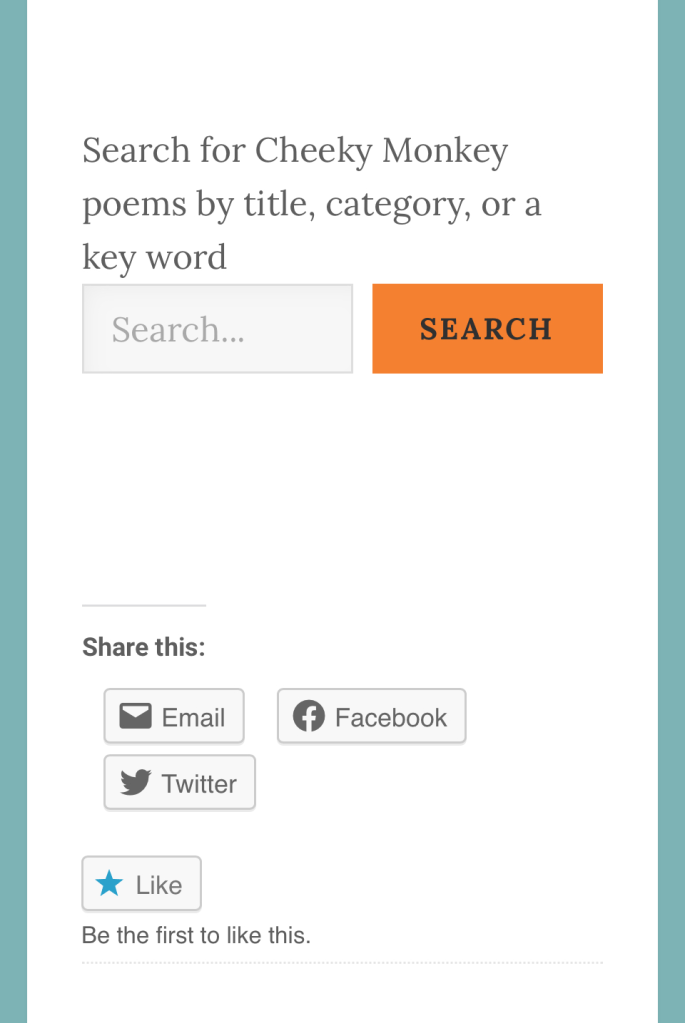Click the envelope icon on Email button
Image resolution: width=685 pixels, height=1023 pixels.
(x=135, y=716)
